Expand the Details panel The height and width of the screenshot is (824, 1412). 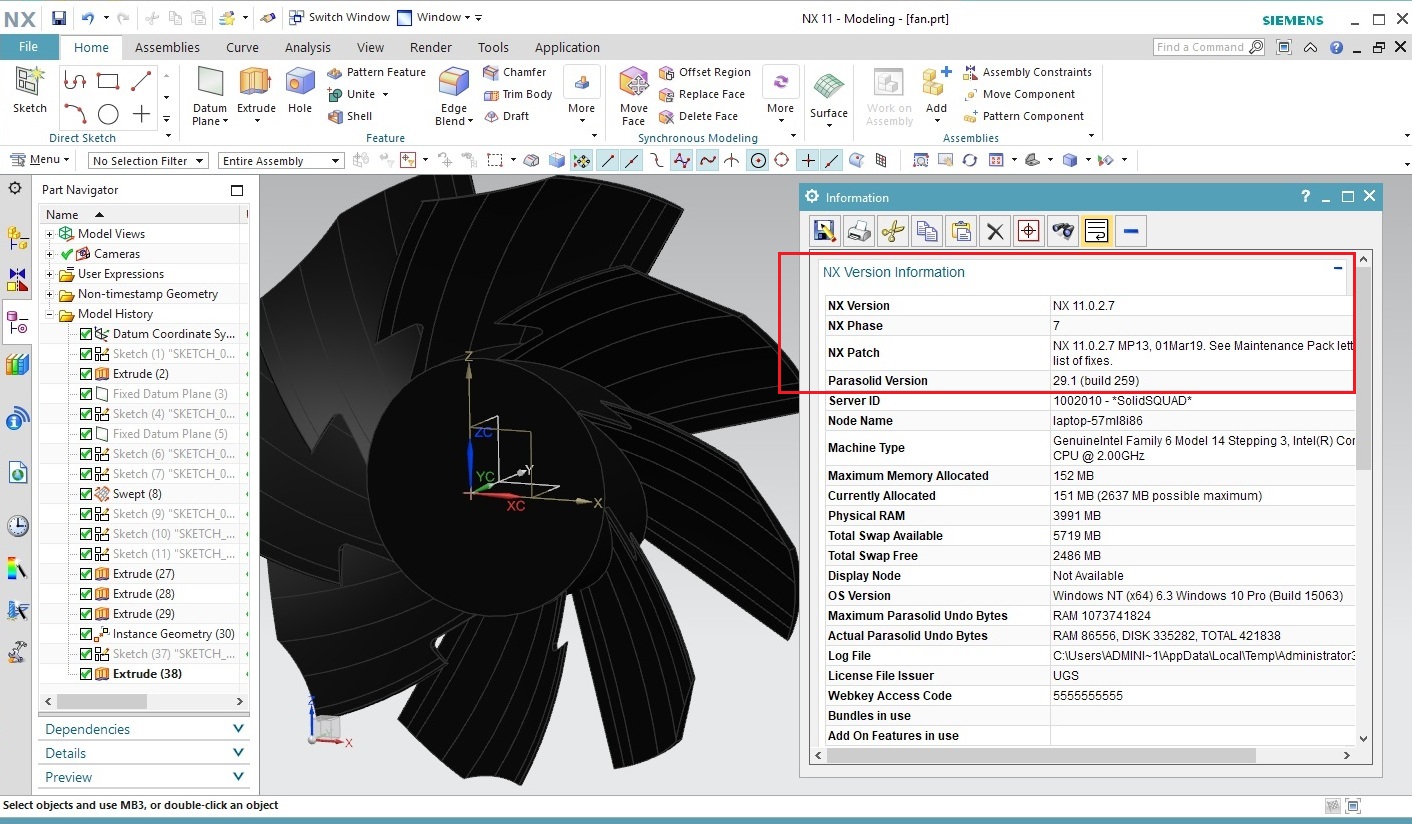(x=144, y=753)
